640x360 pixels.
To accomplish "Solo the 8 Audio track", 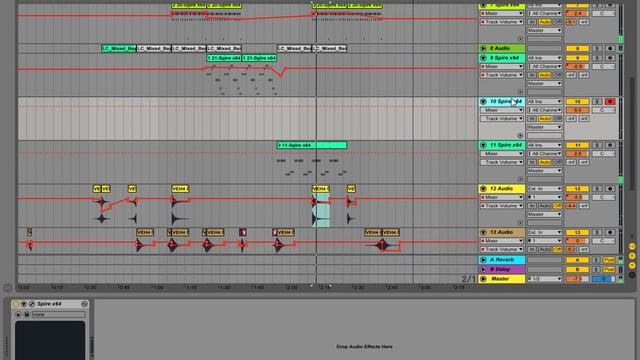I will pyautogui.click(x=597, y=48).
